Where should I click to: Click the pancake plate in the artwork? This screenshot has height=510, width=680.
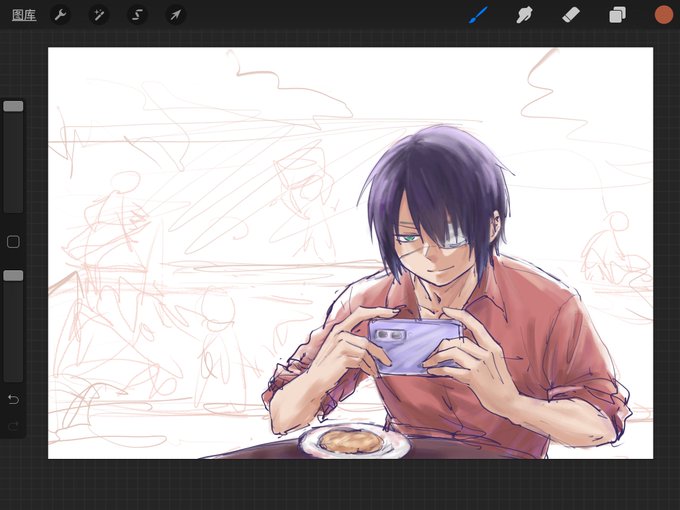tap(353, 441)
